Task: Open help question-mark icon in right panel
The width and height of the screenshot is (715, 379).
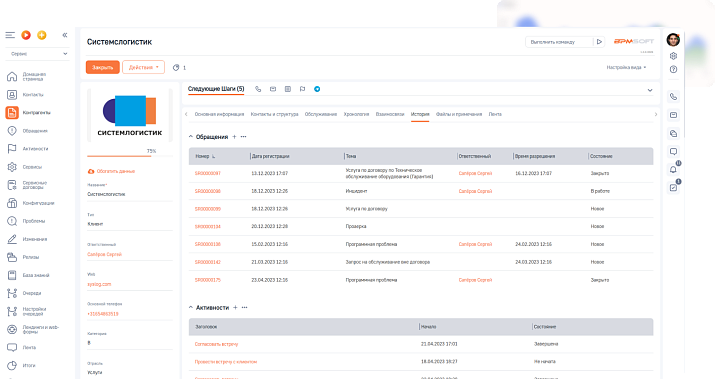Action: point(673,69)
